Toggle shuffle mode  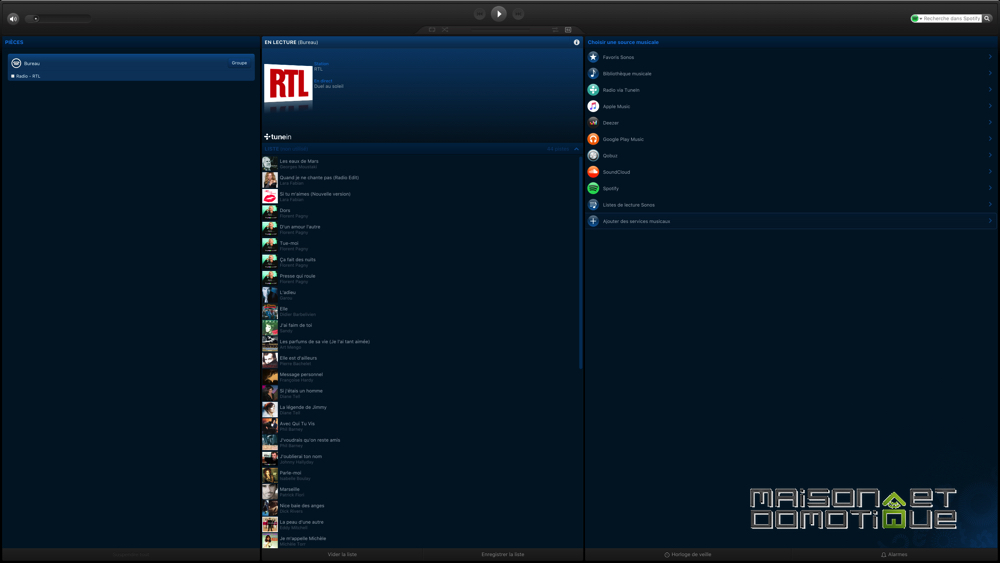point(445,29)
